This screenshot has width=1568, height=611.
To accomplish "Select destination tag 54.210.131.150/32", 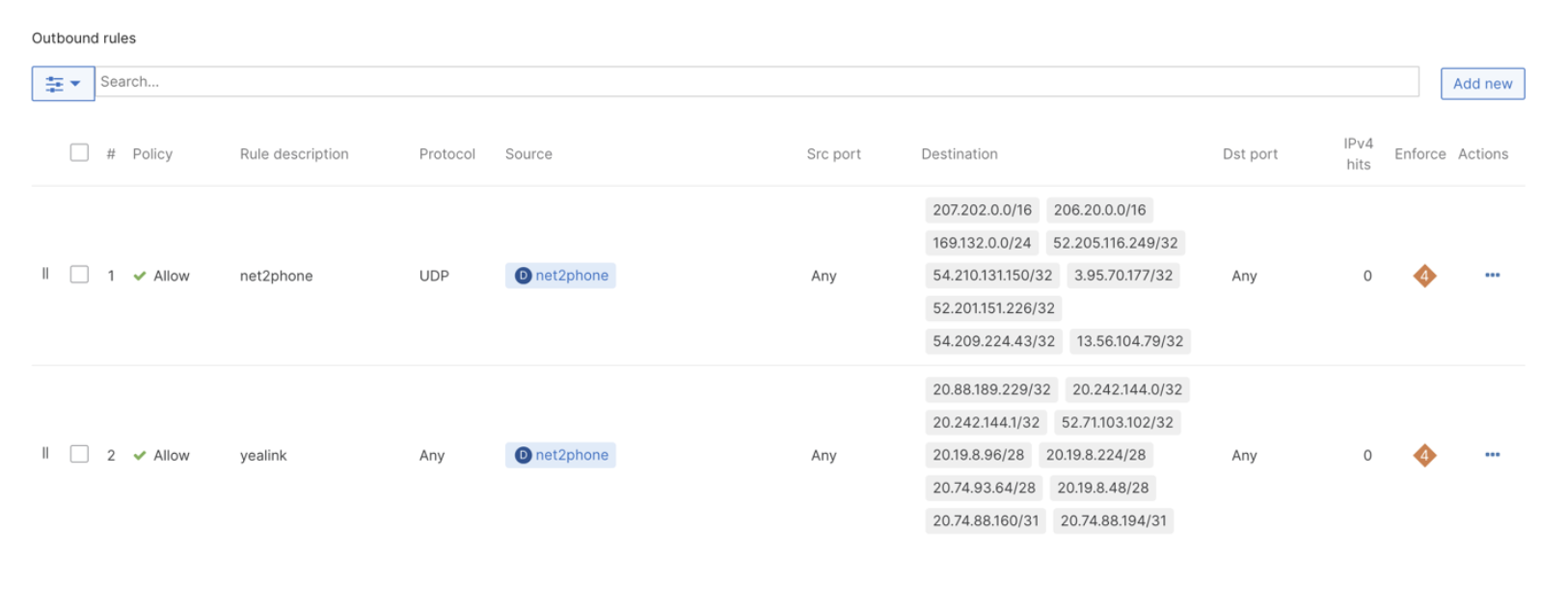I will (992, 276).
